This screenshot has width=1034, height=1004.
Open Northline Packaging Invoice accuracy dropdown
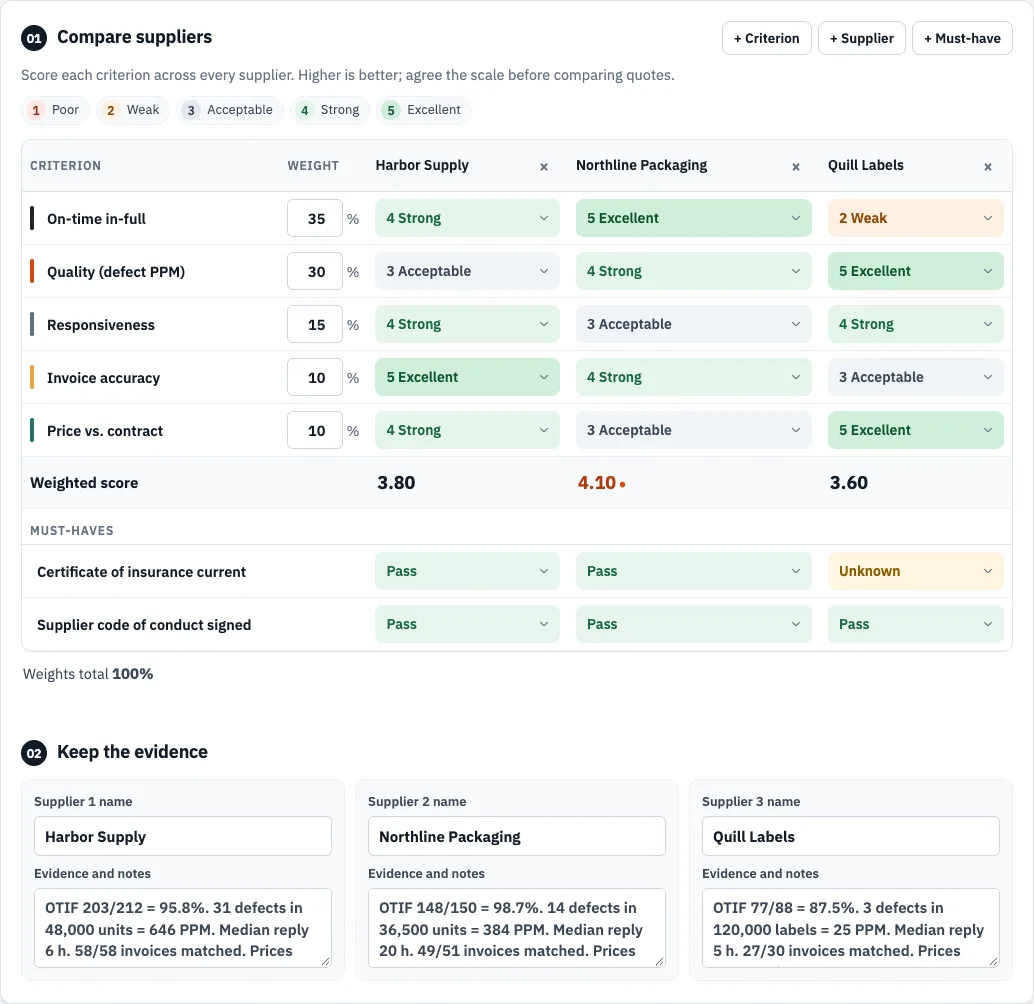[693, 377]
